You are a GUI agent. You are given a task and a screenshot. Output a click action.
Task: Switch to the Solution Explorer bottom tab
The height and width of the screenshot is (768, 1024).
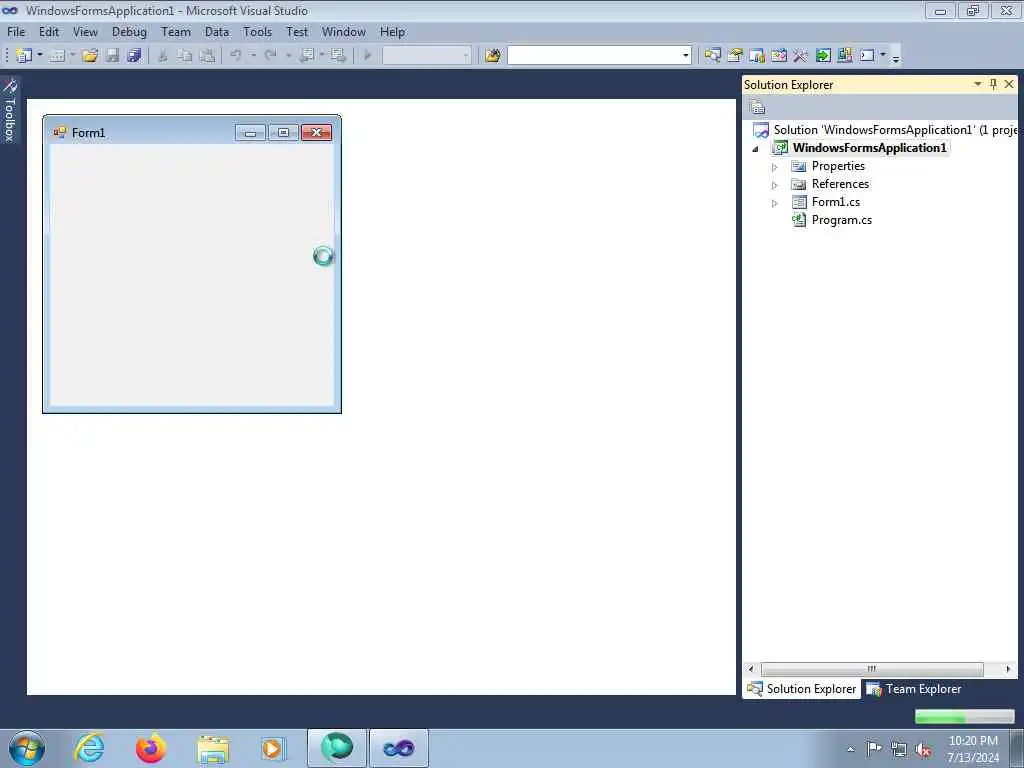(x=802, y=689)
